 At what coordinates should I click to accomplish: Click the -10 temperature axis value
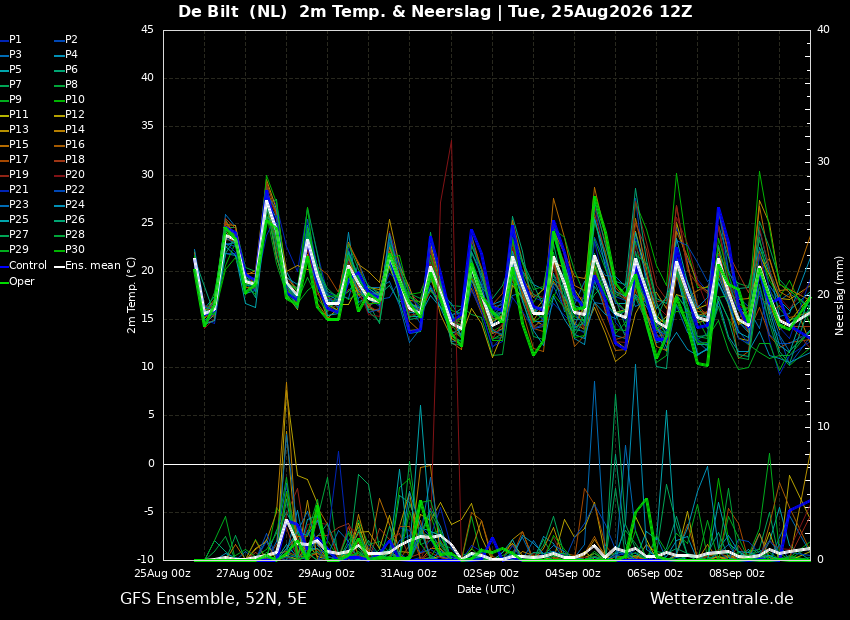coord(144,560)
